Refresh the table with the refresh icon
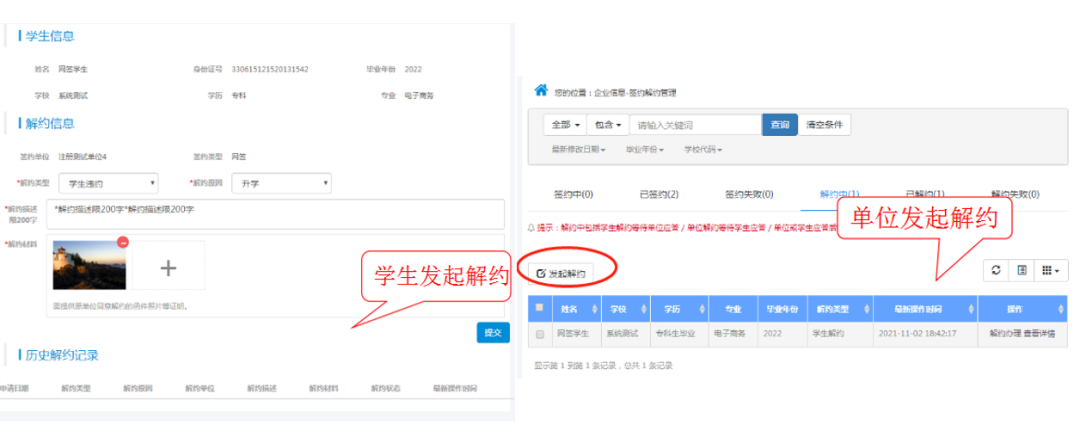This screenshot has width=1080, height=437. tap(995, 270)
